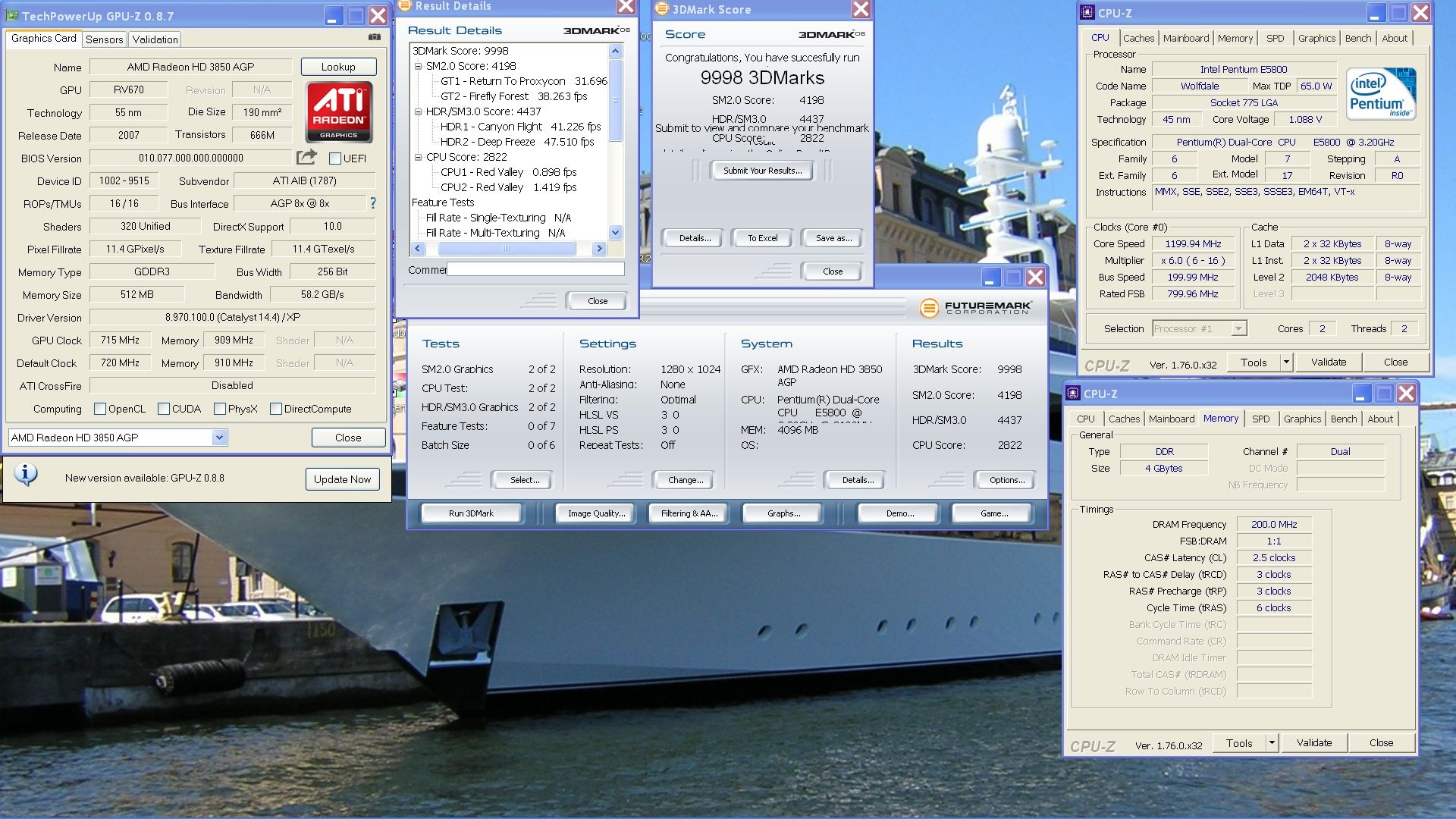Toggle the CUDA checkbox
This screenshot has width=1456, height=819.
tap(163, 409)
